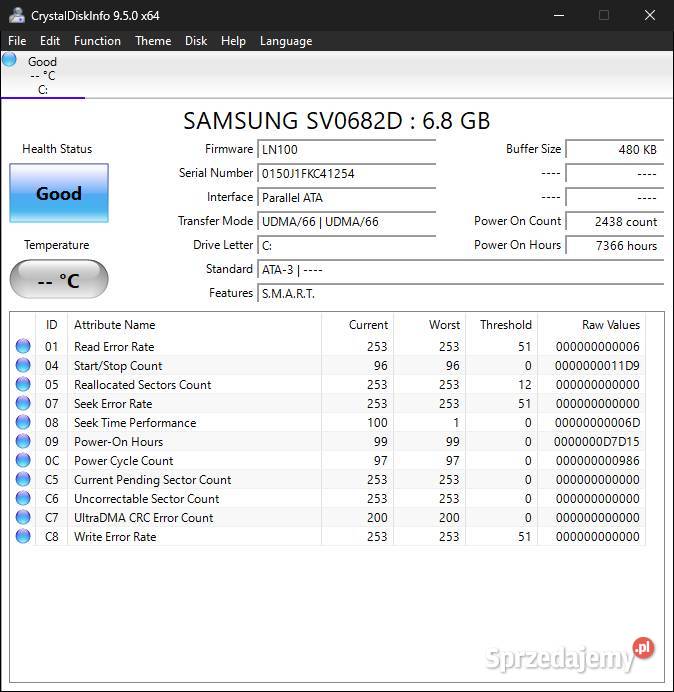Click status orb for Power-On Hours row

tap(23, 441)
